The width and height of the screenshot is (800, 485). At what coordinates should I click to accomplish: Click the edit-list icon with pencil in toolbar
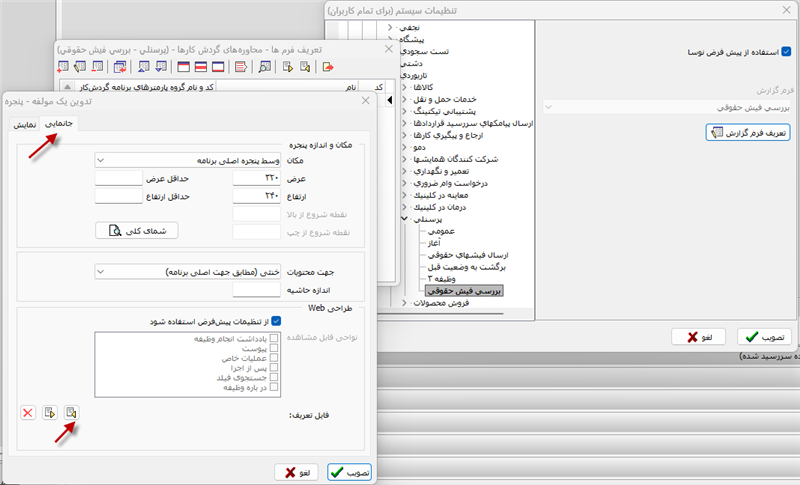[240, 67]
